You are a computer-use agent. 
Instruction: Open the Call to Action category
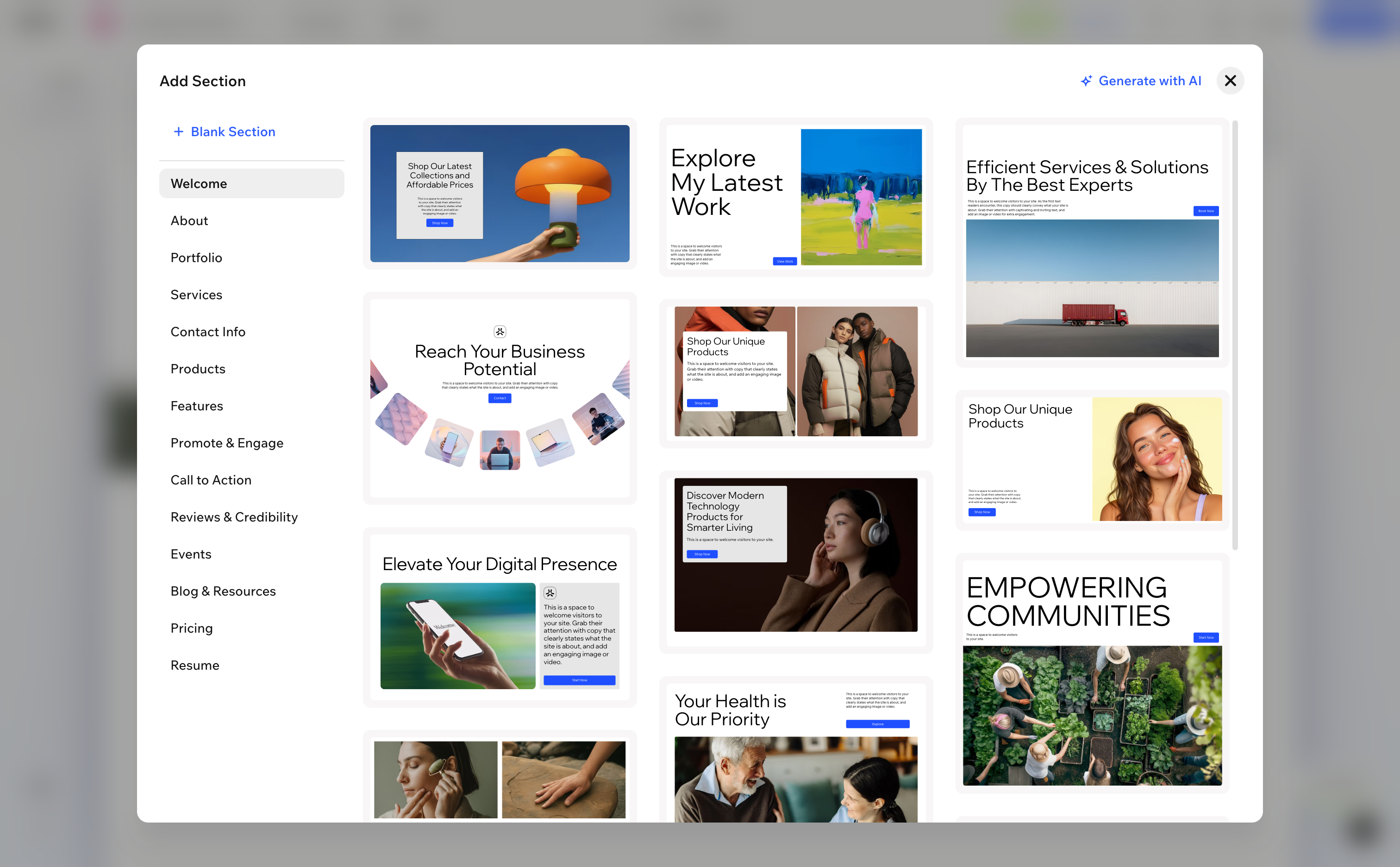[x=251, y=480]
